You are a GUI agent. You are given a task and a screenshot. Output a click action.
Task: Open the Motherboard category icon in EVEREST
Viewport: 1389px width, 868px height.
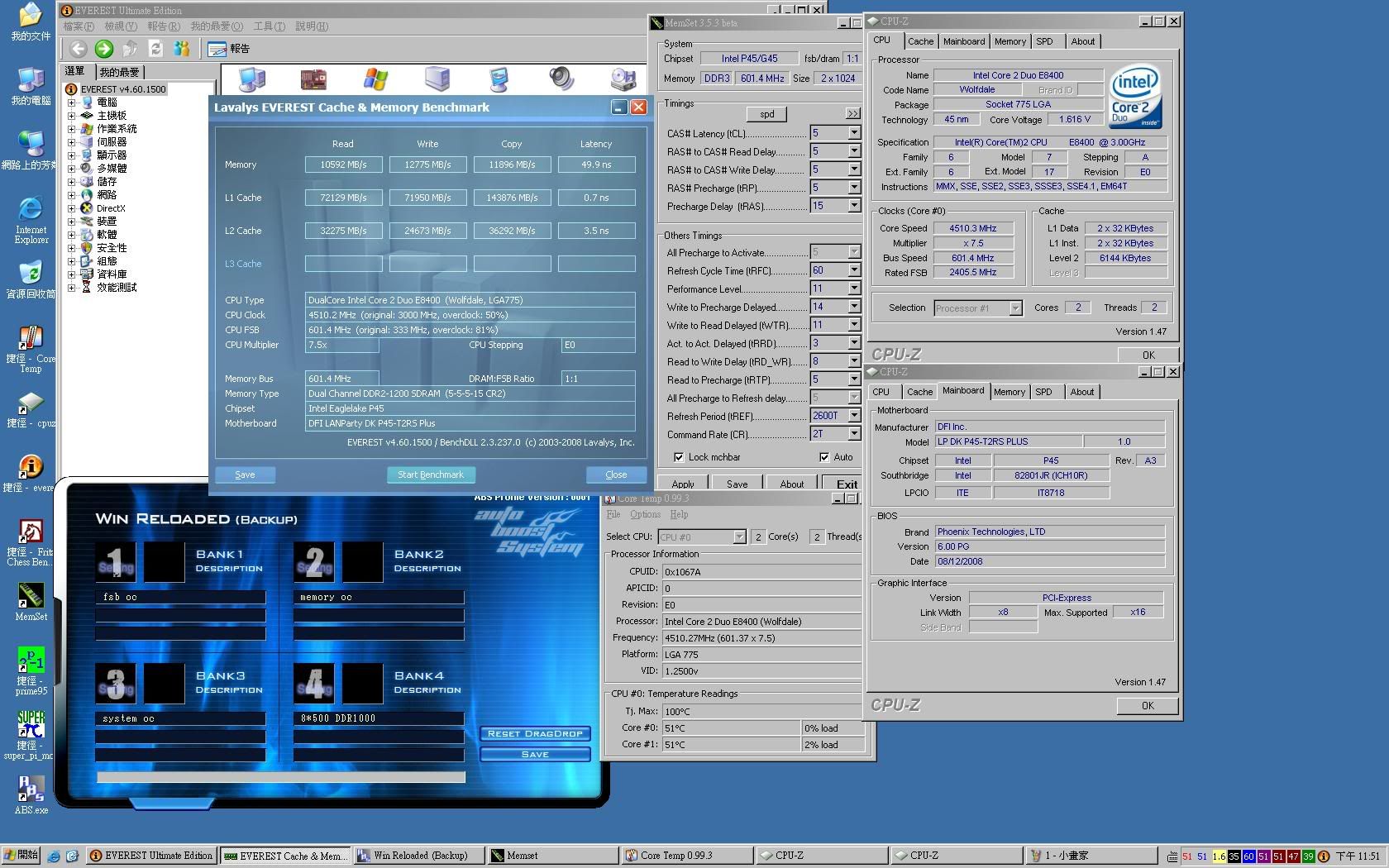313,79
